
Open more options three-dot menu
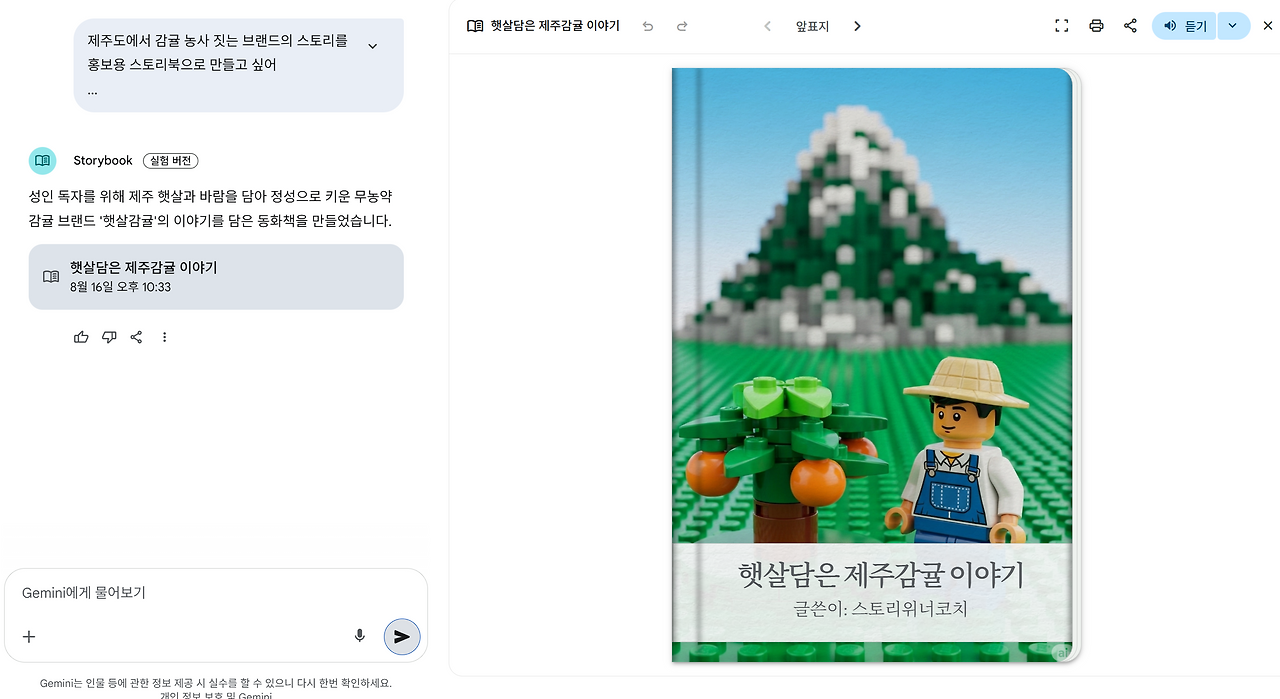pos(164,337)
